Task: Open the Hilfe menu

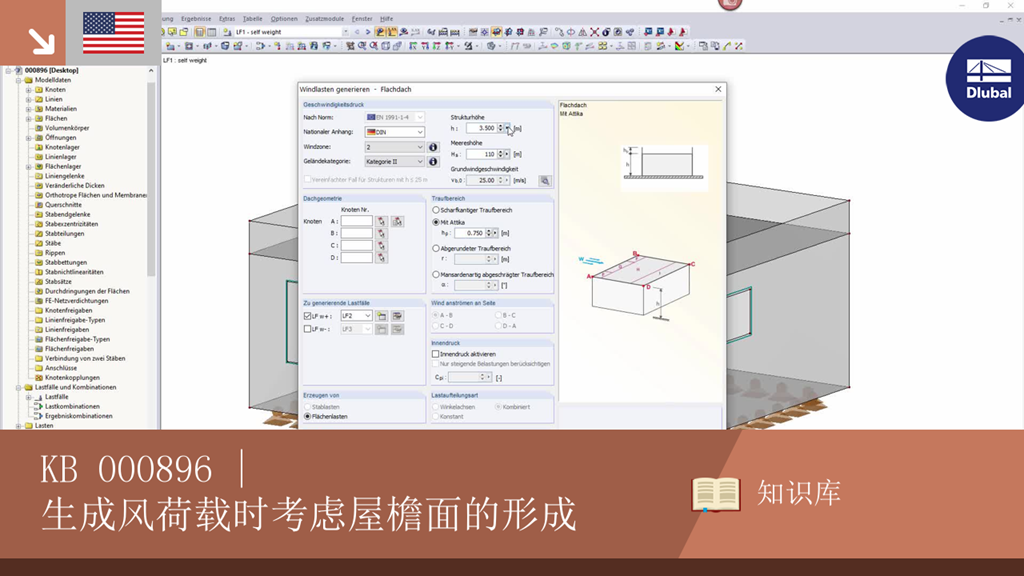Action: click(387, 19)
